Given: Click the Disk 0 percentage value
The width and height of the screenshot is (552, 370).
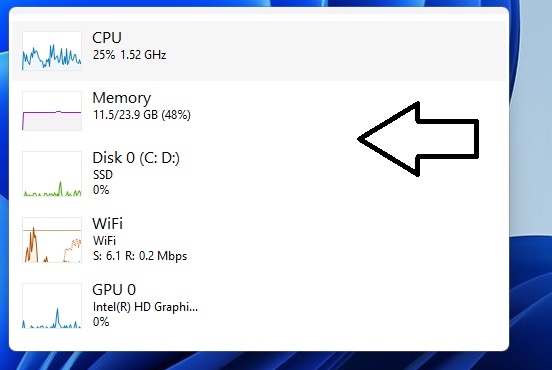Looking at the screenshot, I should click(x=101, y=190).
